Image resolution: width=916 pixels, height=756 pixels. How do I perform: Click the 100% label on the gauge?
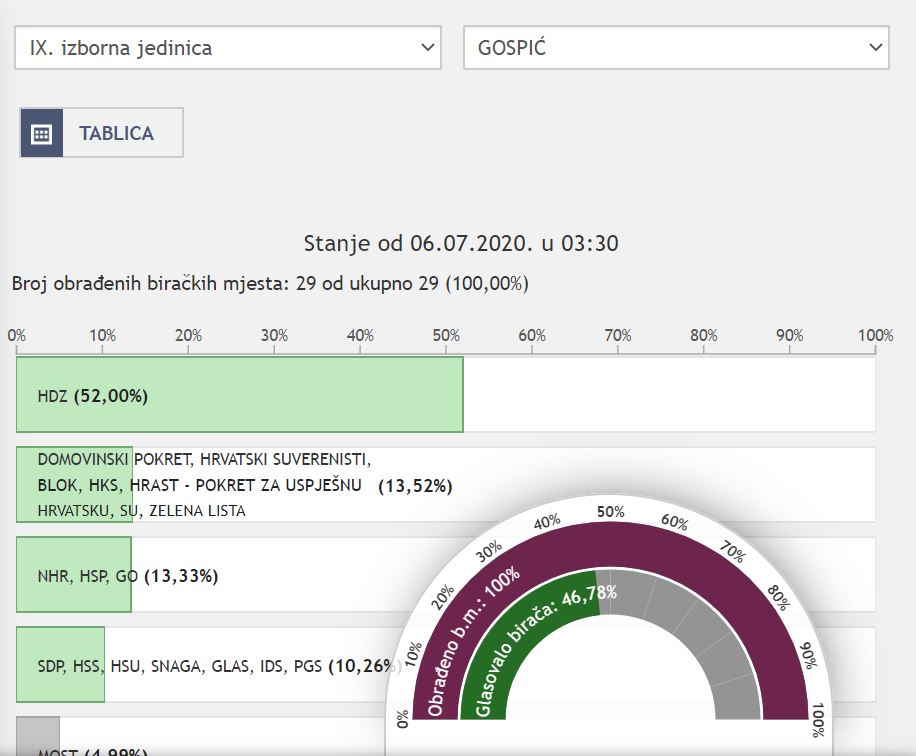817,717
